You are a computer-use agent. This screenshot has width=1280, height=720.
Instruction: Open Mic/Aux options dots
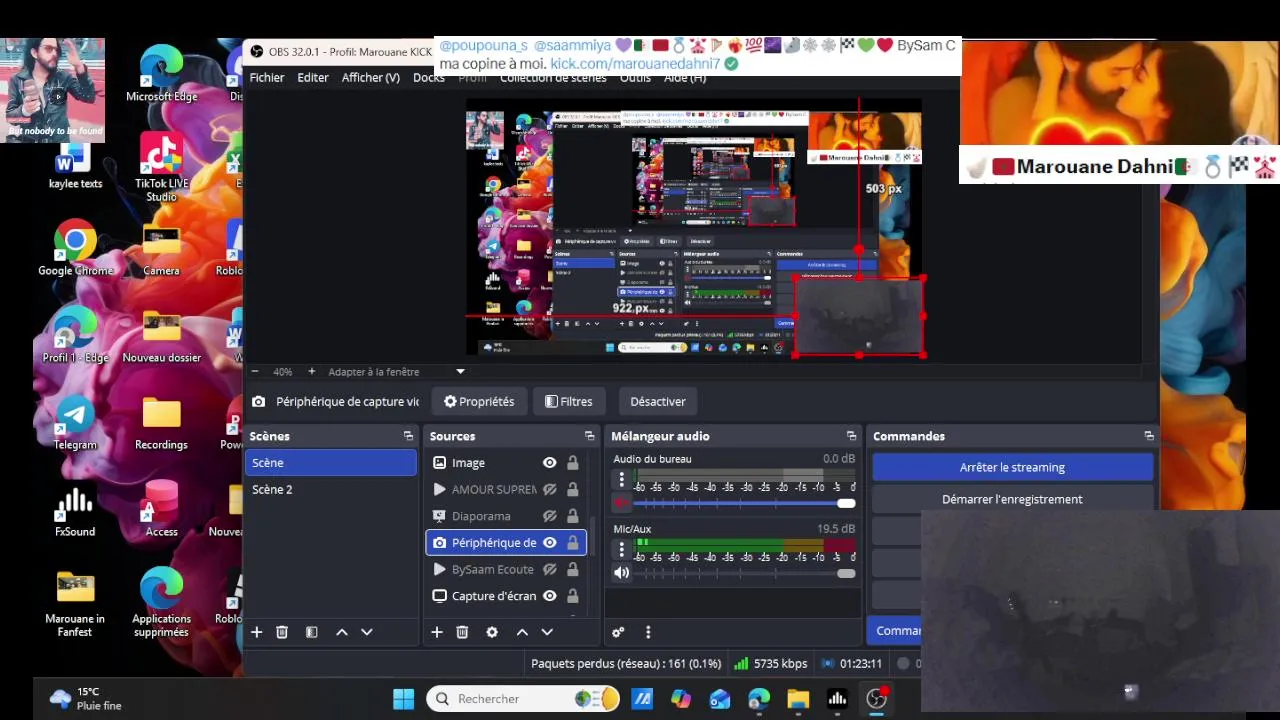(x=622, y=550)
